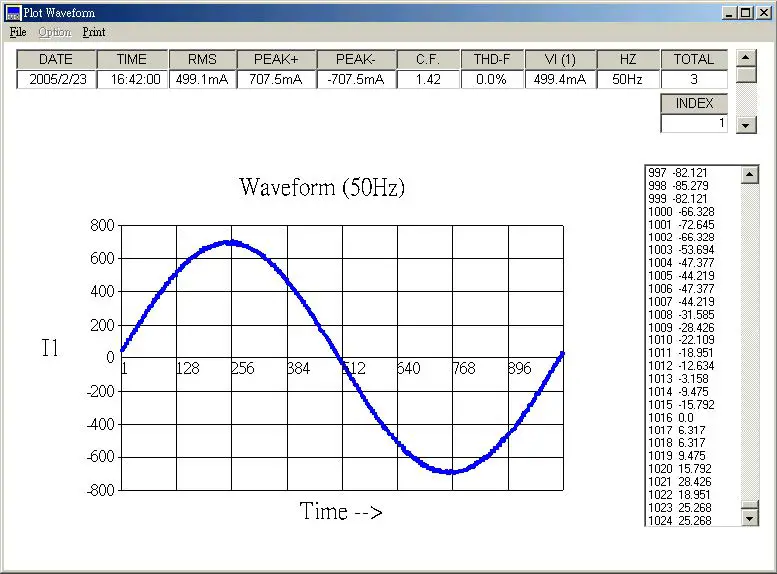Click the INDEX header button
This screenshot has width=777, height=574.
point(694,103)
